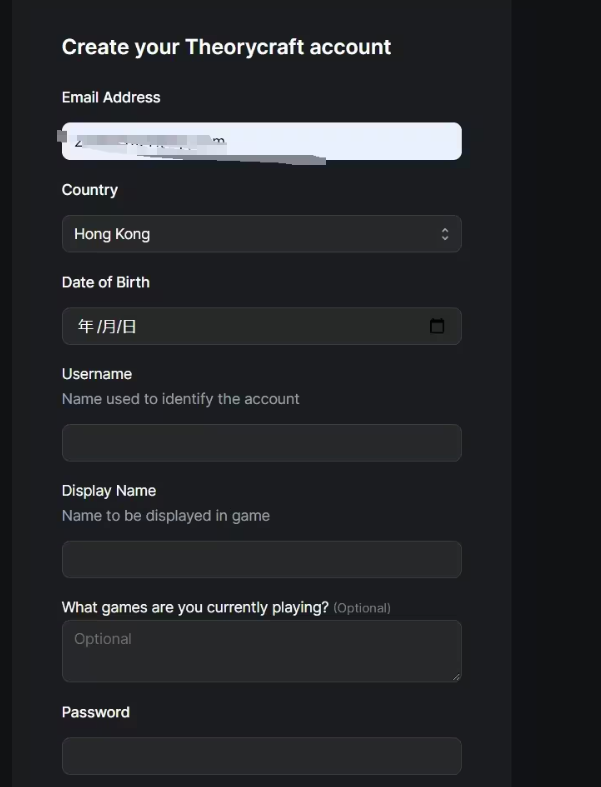Click the Password label
The height and width of the screenshot is (787, 601).
pos(96,712)
